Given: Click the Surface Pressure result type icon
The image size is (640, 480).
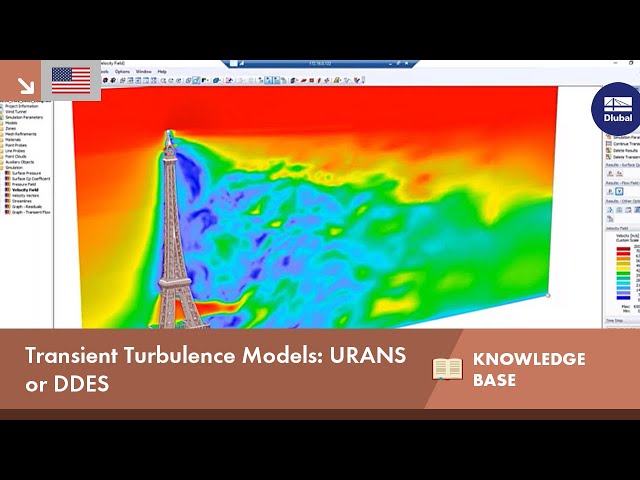Looking at the screenshot, I should click(x=8, y=173).
